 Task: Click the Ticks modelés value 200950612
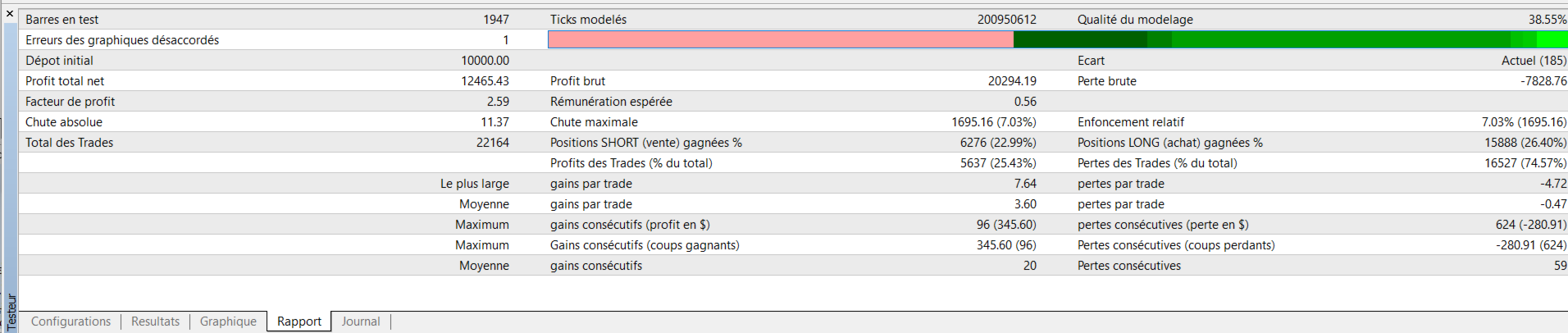pos(1006,20)
